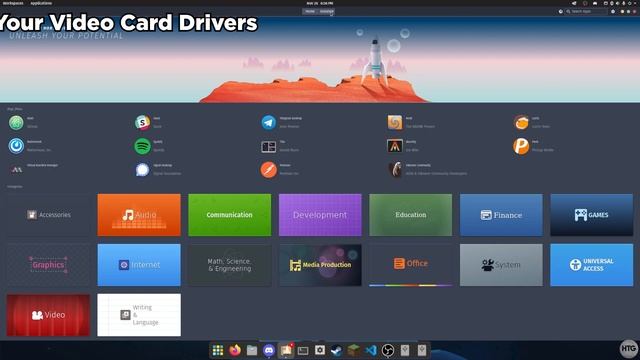The width and height of the screenshot is (640, 360).
Task: Select the Pop!_Shop dock icon with badge
Action: click(x=286, y=350)
